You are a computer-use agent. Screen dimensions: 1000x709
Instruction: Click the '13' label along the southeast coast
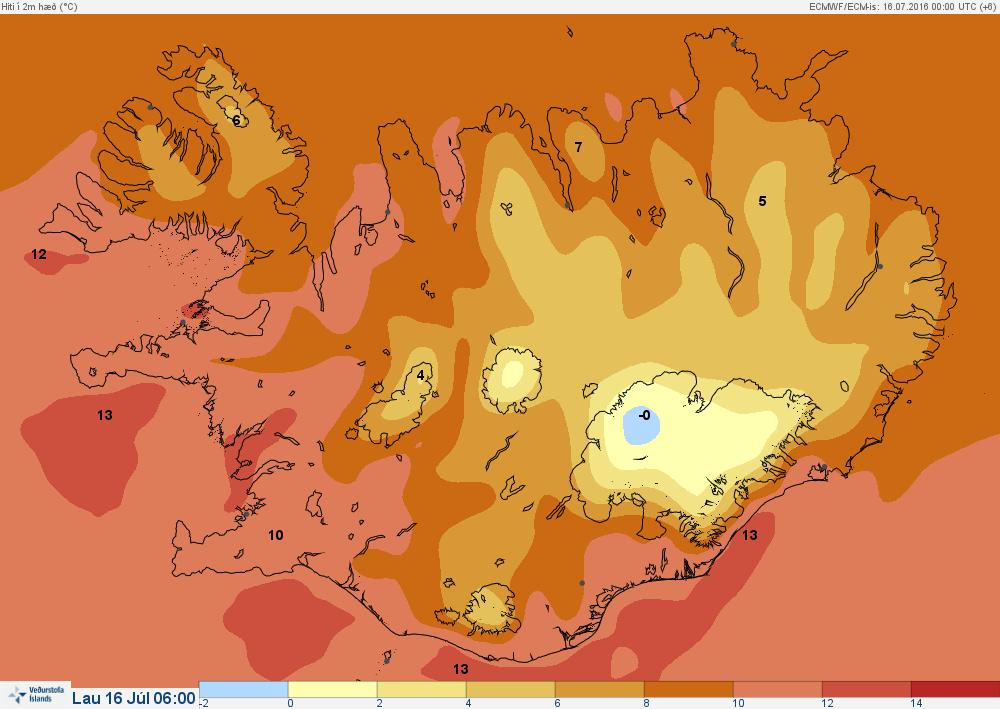pyautogui.click(x=749, y=535)
